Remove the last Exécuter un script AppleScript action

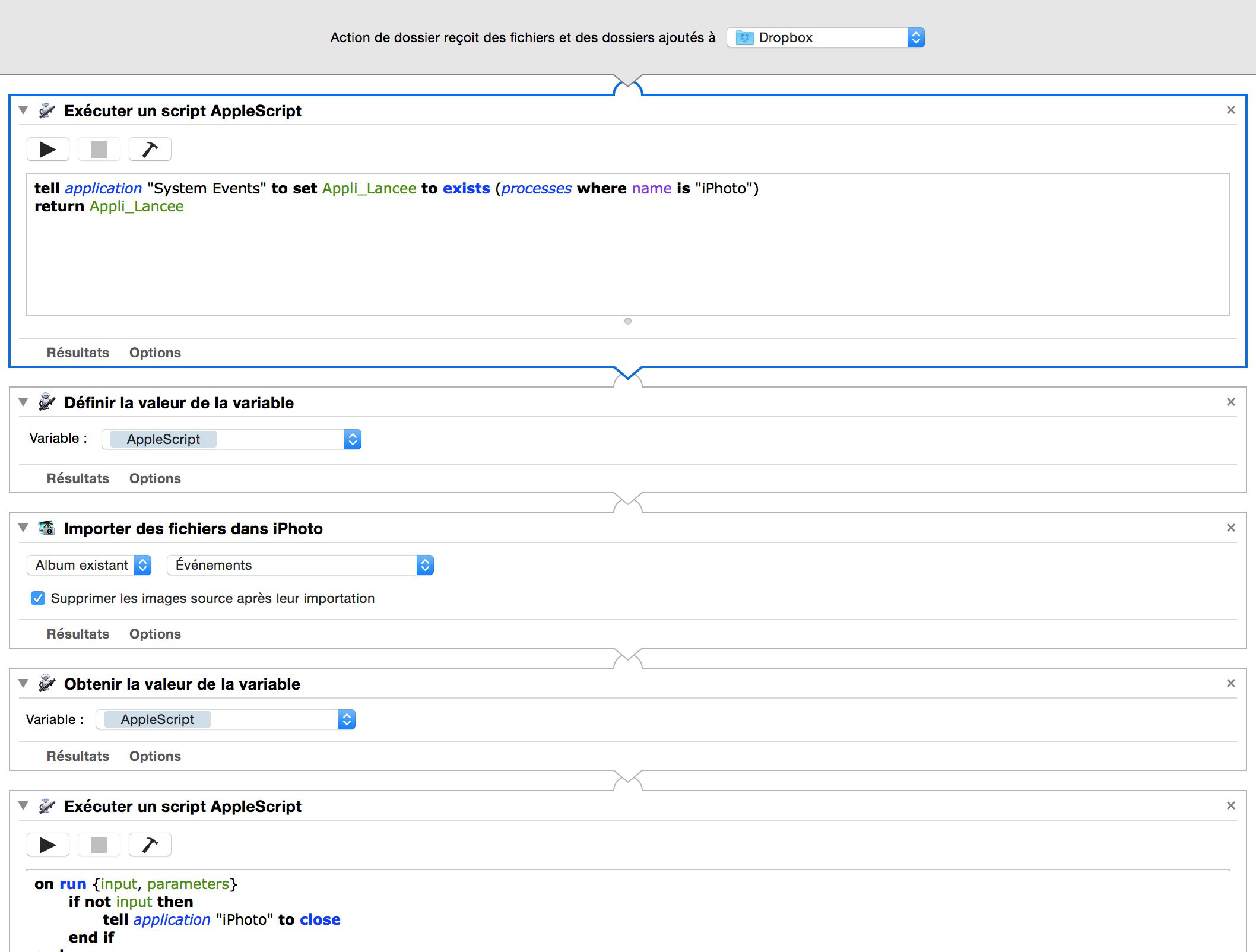point(1231,805)
